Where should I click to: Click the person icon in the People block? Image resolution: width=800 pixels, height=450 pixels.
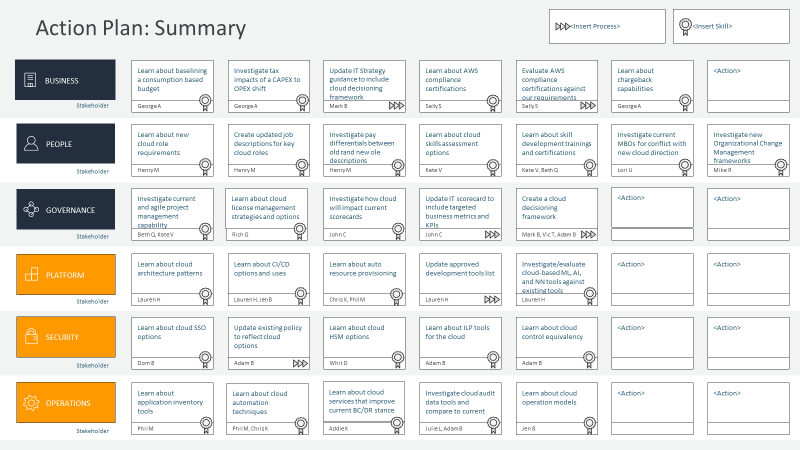pyautogui.click(x=30, y=143)
